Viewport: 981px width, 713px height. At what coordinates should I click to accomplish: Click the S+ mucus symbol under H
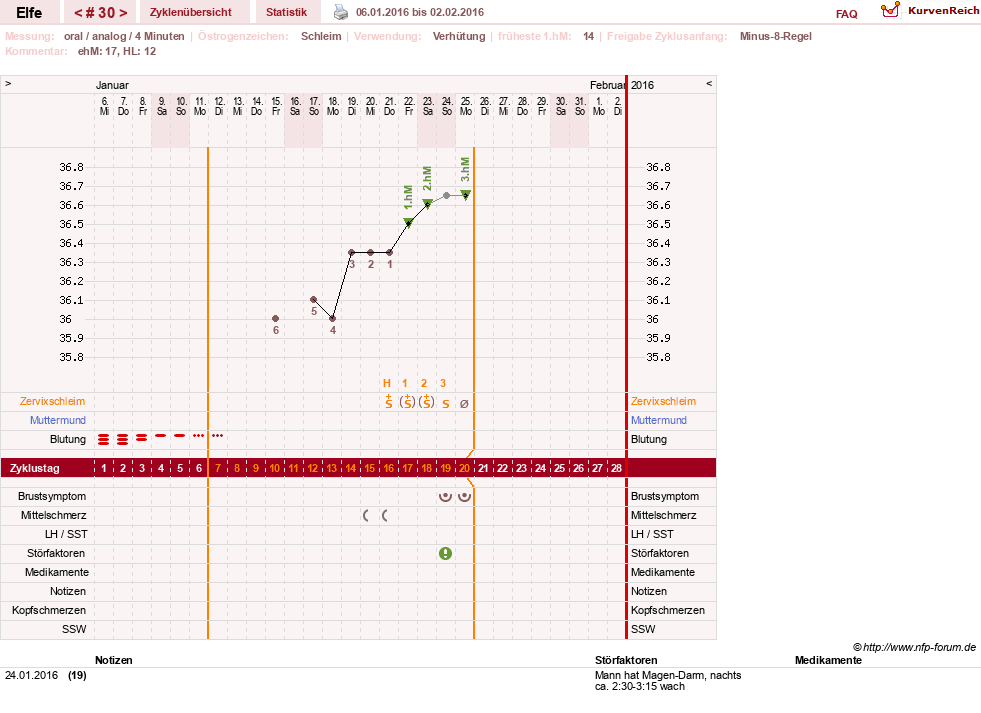pyautogui.click(x=389, y=402)
